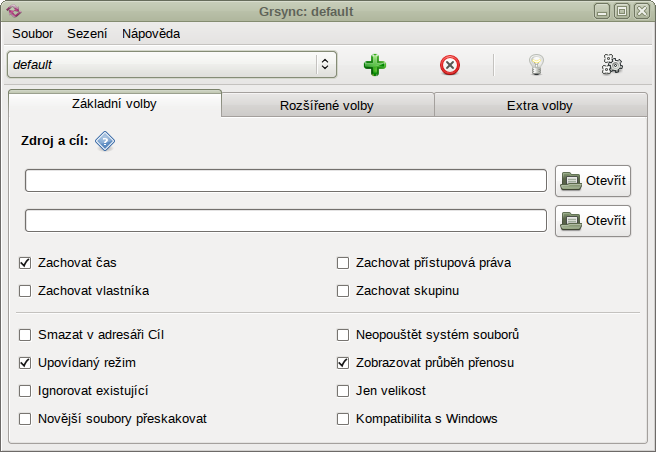Toggle the Upovídaný režim checkbox
This screenshot has height=452, width=656.
click(25, 363)
